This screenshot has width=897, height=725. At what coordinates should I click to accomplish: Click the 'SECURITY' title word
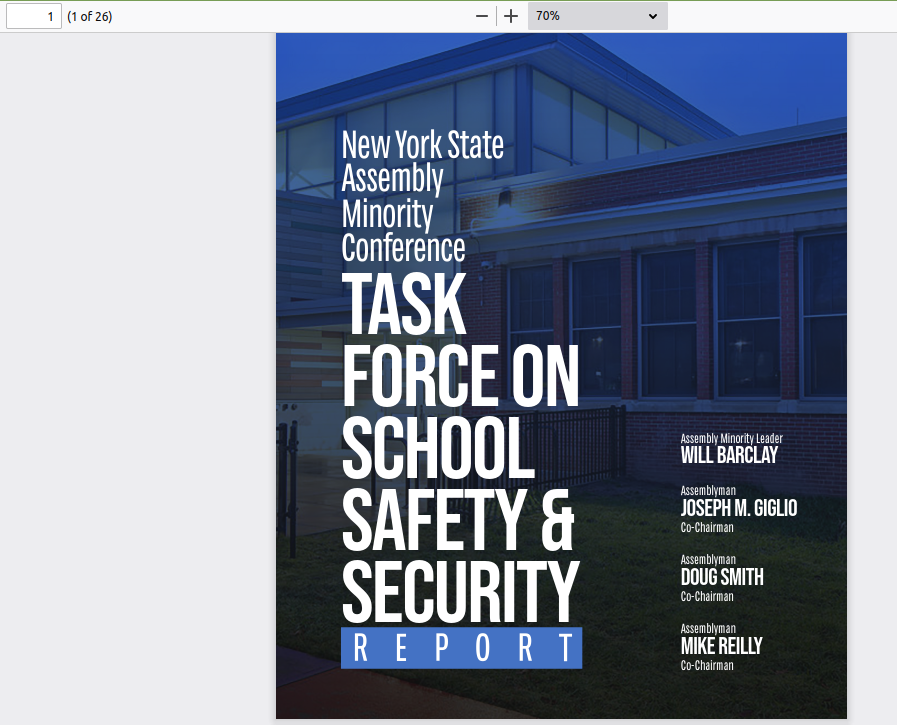pos(461,592)
